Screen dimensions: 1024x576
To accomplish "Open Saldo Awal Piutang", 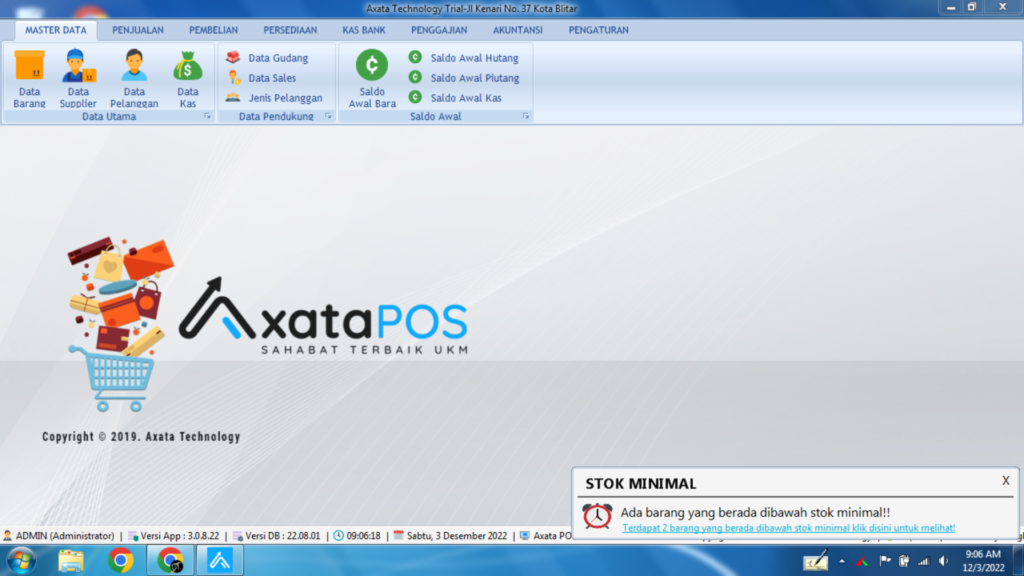I will tap(464, 78).
